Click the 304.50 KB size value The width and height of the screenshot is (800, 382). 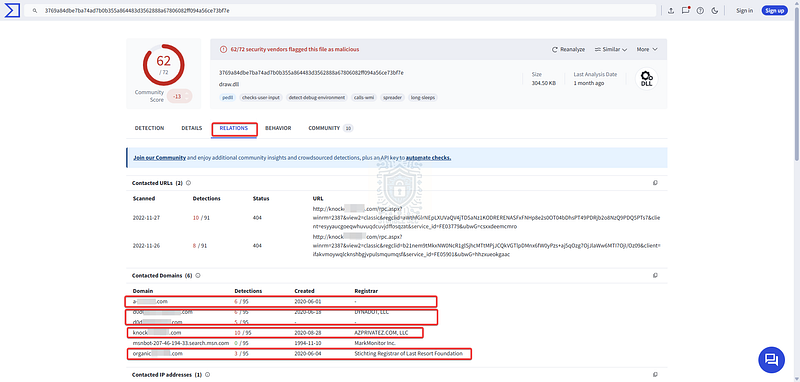[544, 83]
